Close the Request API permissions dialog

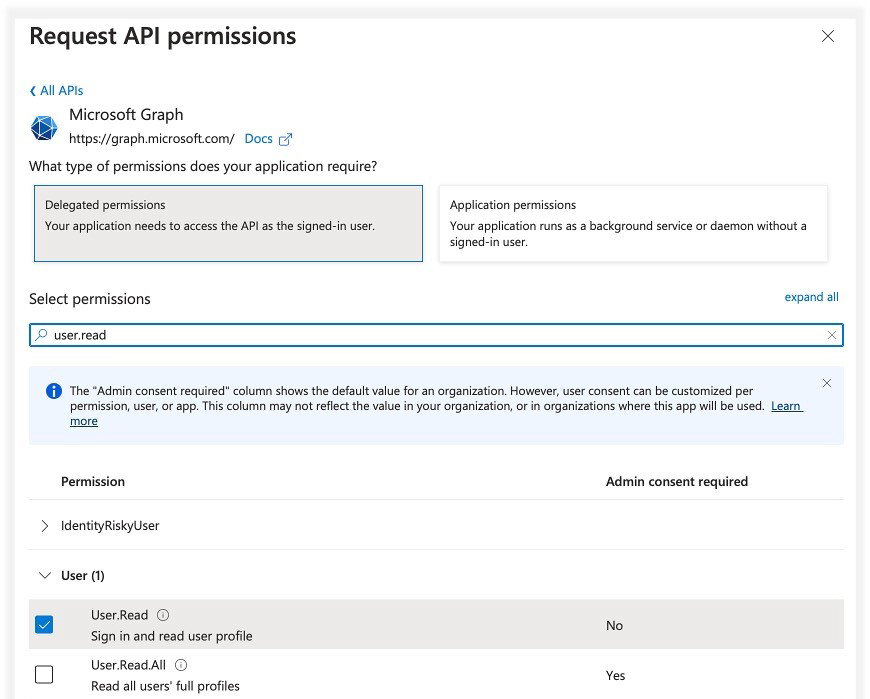point(827,36)
